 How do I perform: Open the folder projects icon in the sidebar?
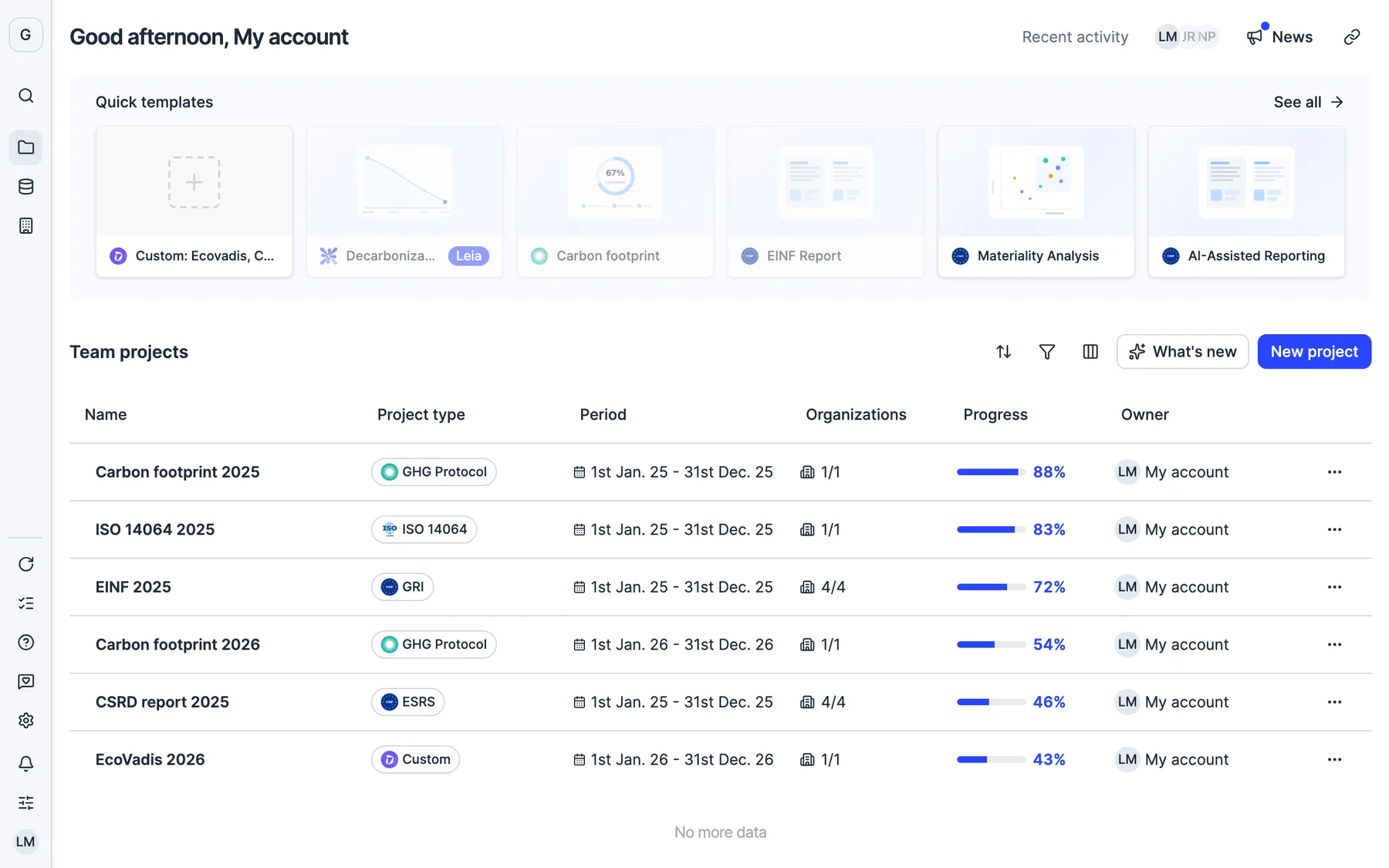25,147
